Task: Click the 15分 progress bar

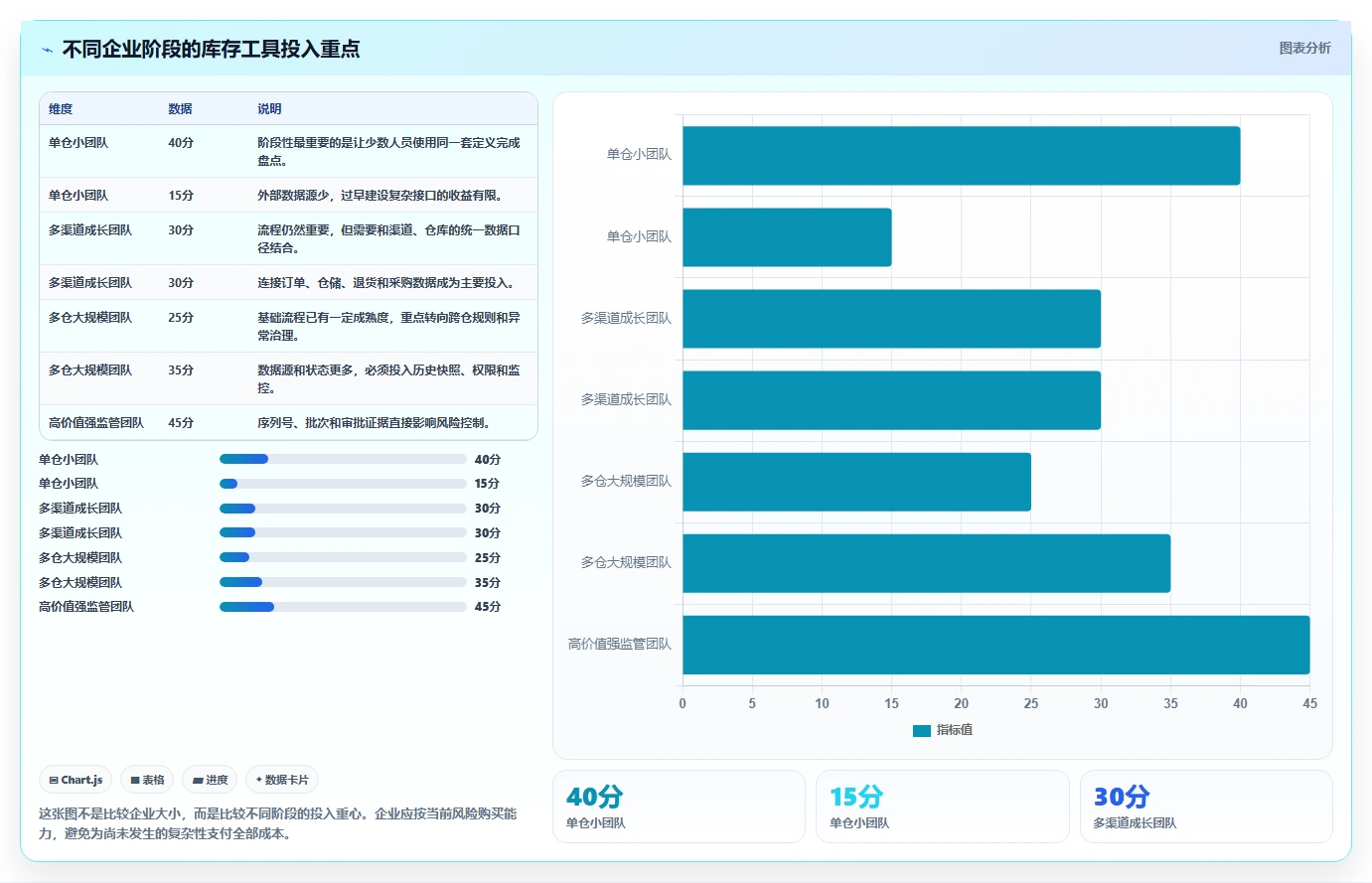Action: 343,484
